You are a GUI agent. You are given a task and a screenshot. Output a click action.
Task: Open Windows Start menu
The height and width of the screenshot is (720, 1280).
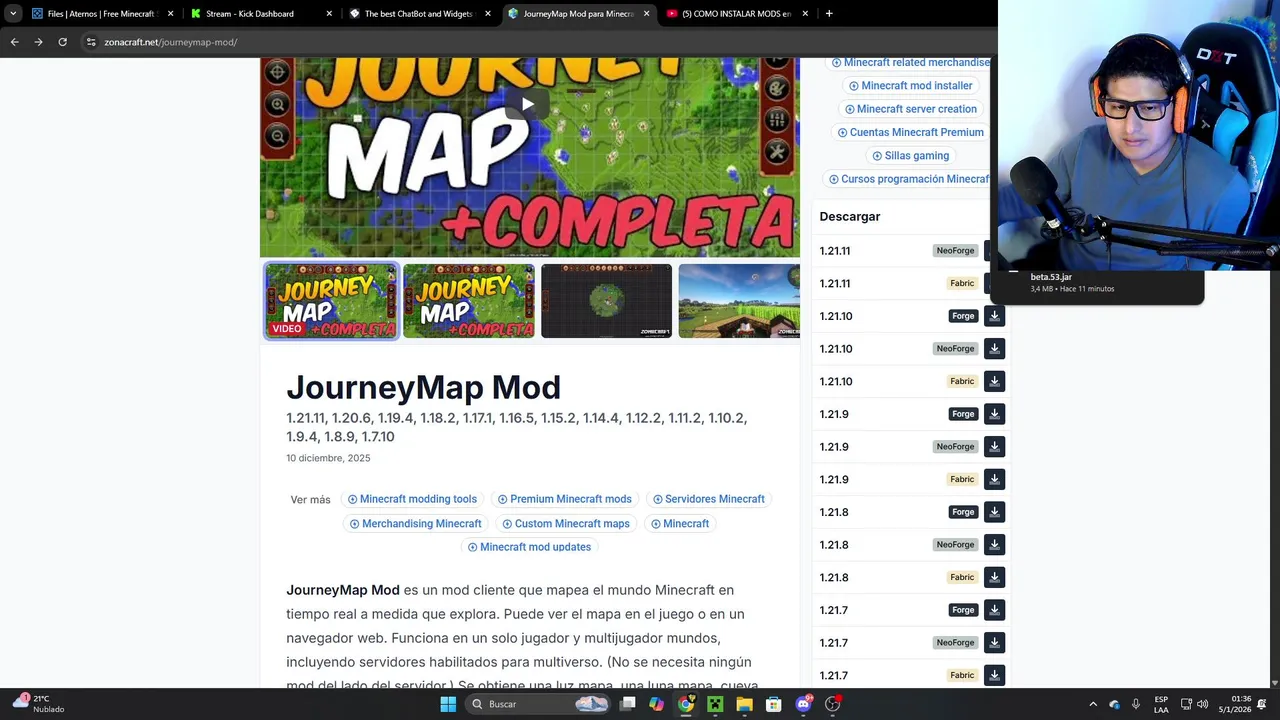click(448, 704)
